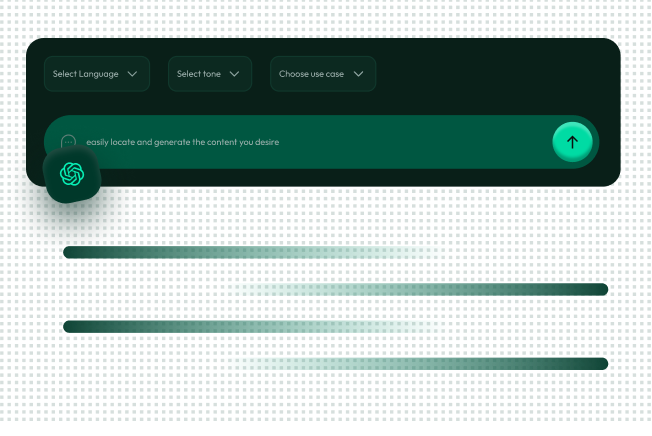Click the chevron beside Select tone
This screenshot has height=436, width=652.
click(234, 74)
